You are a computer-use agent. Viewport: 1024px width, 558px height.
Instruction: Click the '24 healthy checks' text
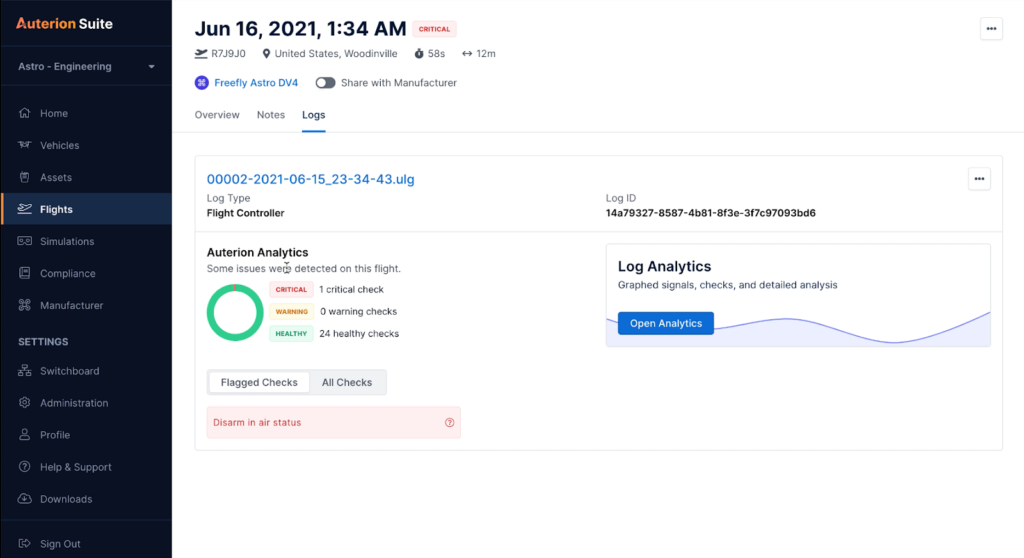pyautogui.click(x=359, y=334)
